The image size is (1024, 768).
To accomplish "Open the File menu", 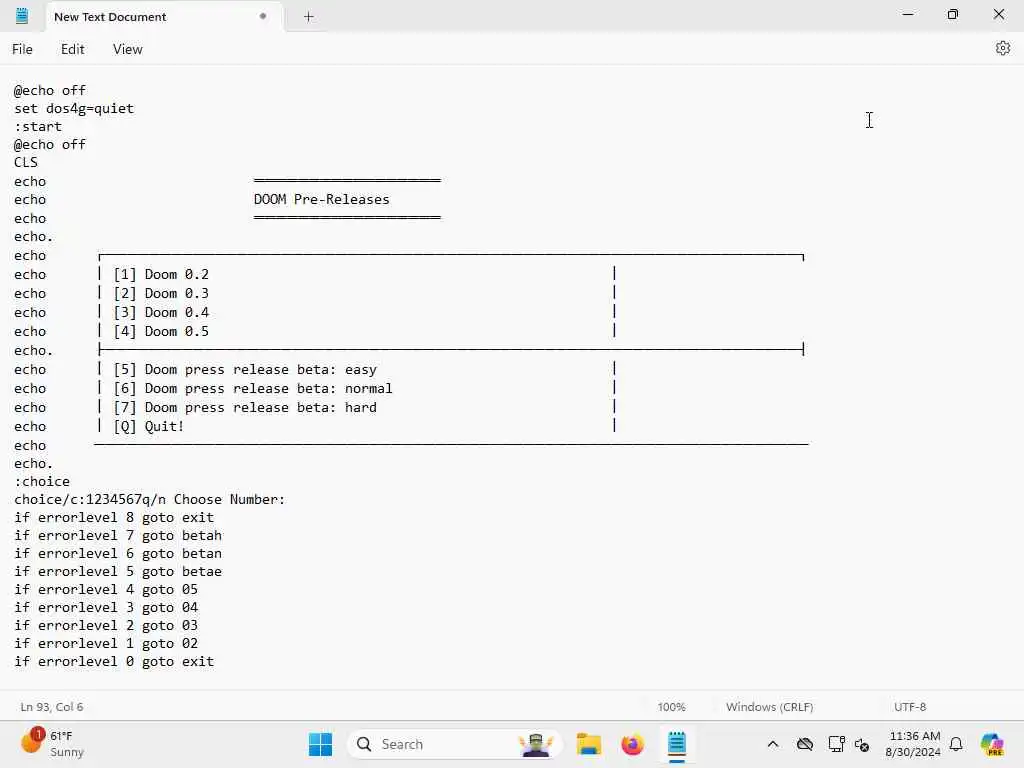I will (x=22, y=49).
